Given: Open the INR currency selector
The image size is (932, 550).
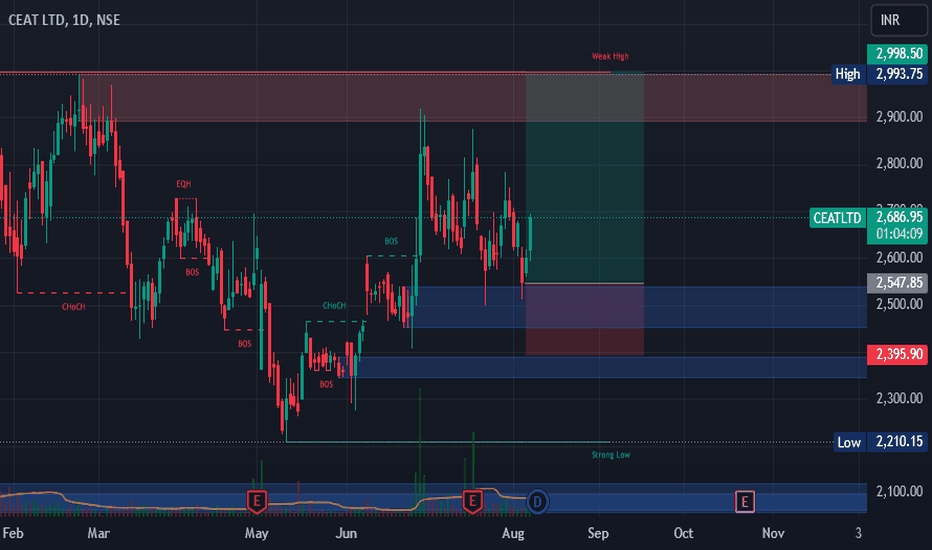Looking at the screenshot, I should tap(900, 20).
